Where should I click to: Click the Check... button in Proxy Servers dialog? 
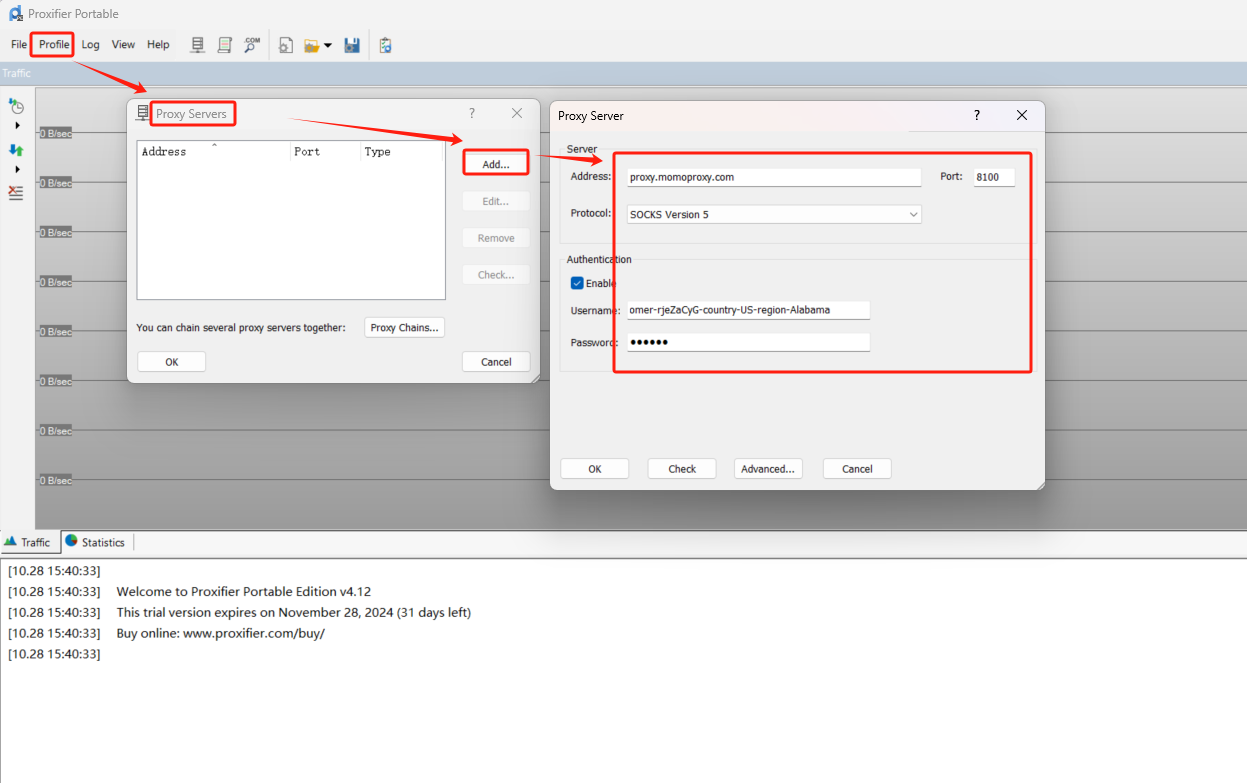pos(496,275)
